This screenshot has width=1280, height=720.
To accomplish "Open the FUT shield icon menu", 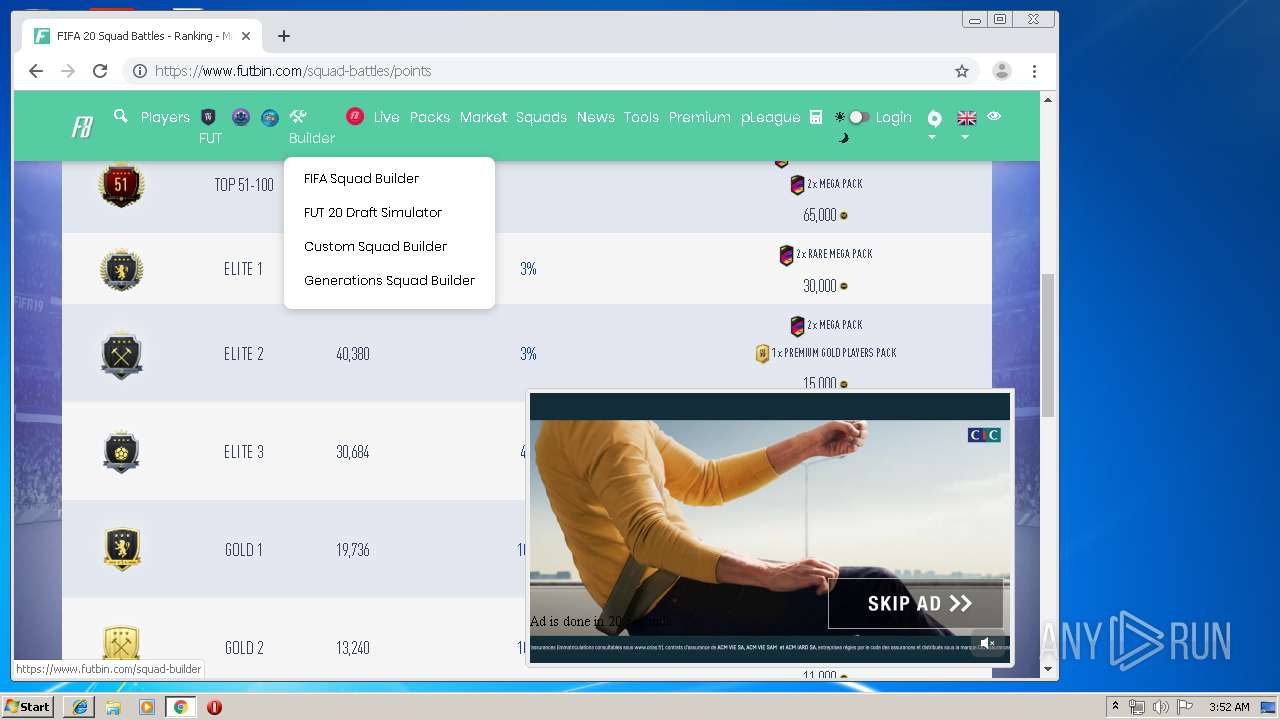I will pyautogui.click(x=209, y=117).
